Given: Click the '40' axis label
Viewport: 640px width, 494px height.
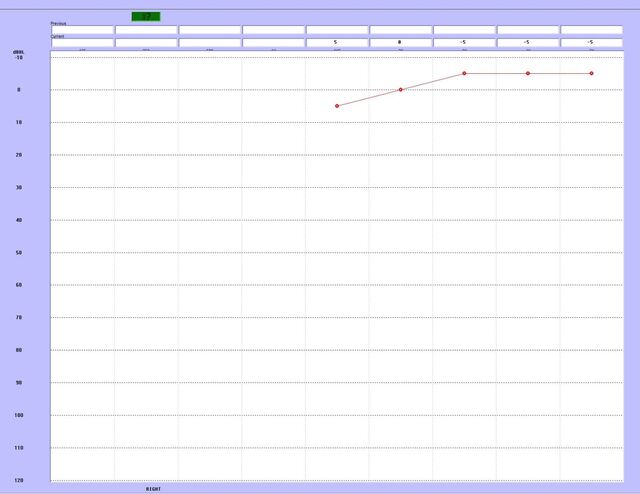Looking at the screenshot, I should tap(19, 220).
